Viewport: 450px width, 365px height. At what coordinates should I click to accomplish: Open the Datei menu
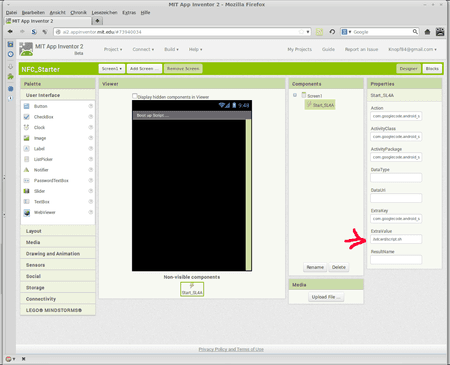(x=11, y=12)
